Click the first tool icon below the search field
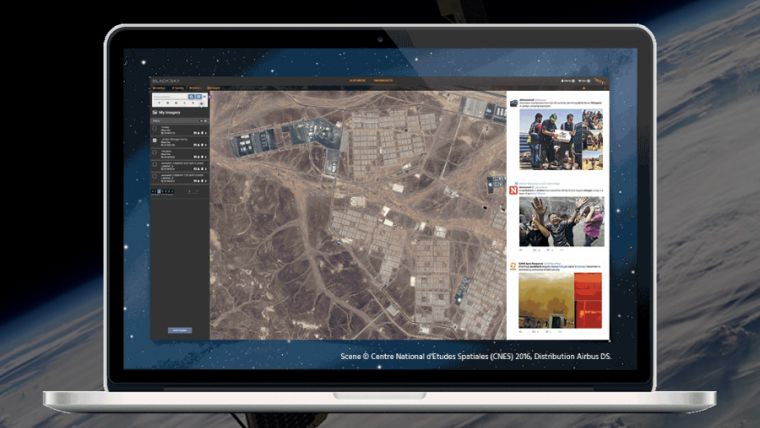This screenshot has width=760, height=428. (159, 103)
